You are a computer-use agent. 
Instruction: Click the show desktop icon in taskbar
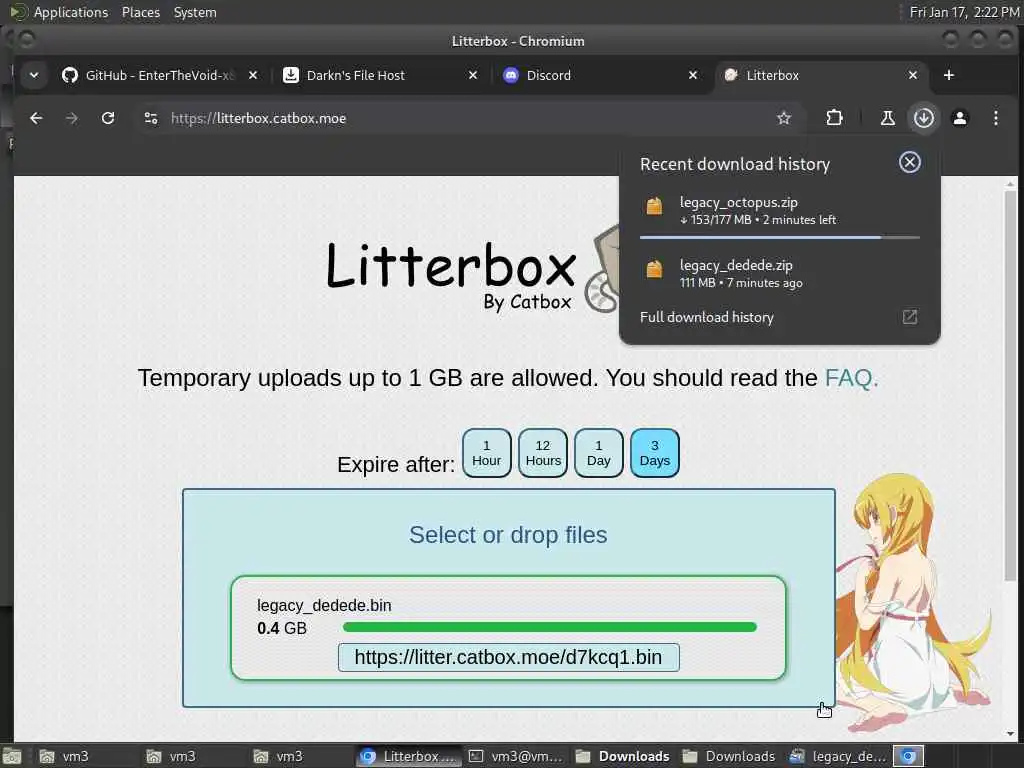pos(12,756)
